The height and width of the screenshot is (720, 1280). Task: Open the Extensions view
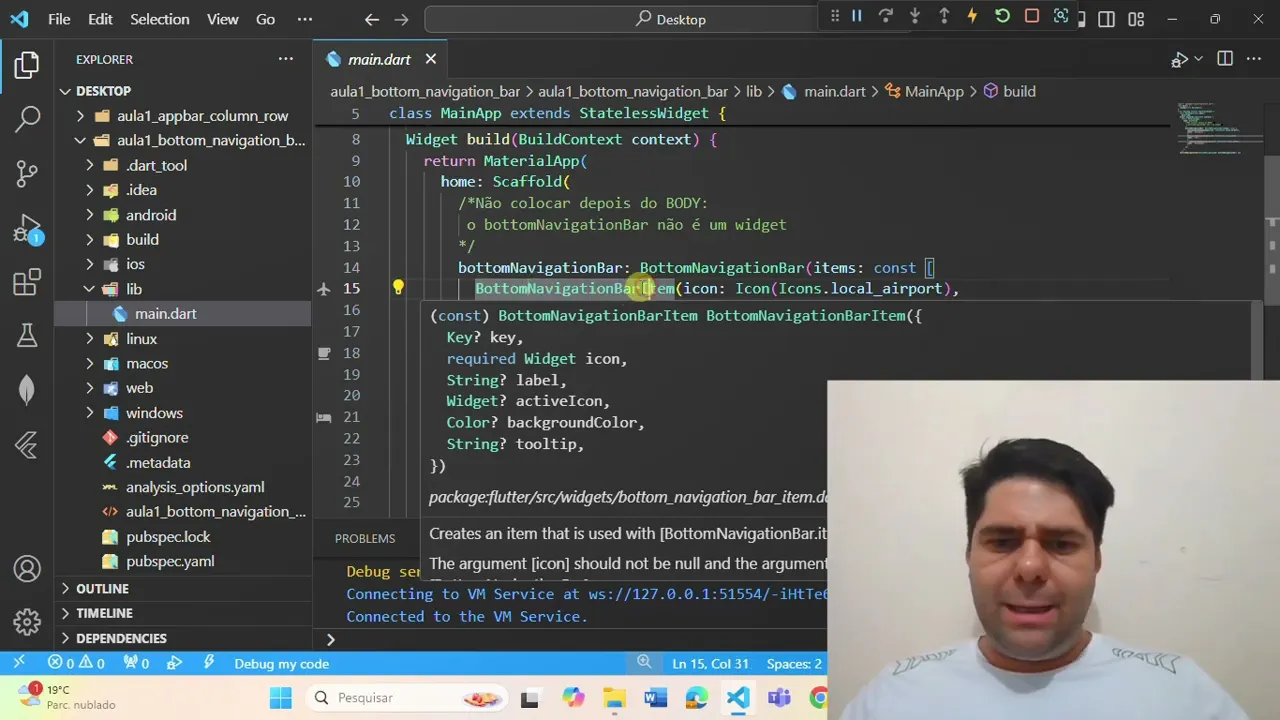27,283
